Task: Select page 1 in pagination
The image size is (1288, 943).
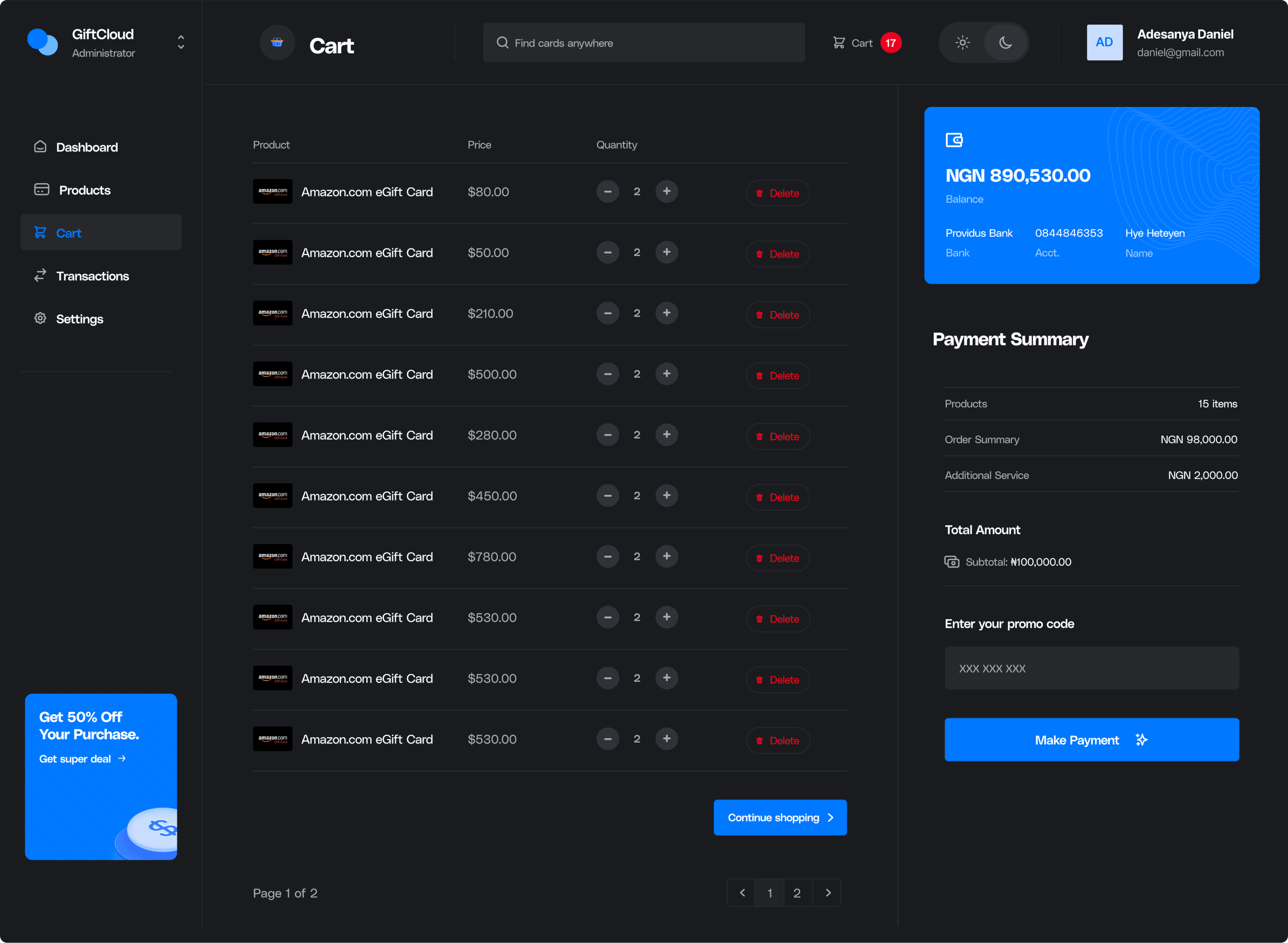Action: [770, 893]
